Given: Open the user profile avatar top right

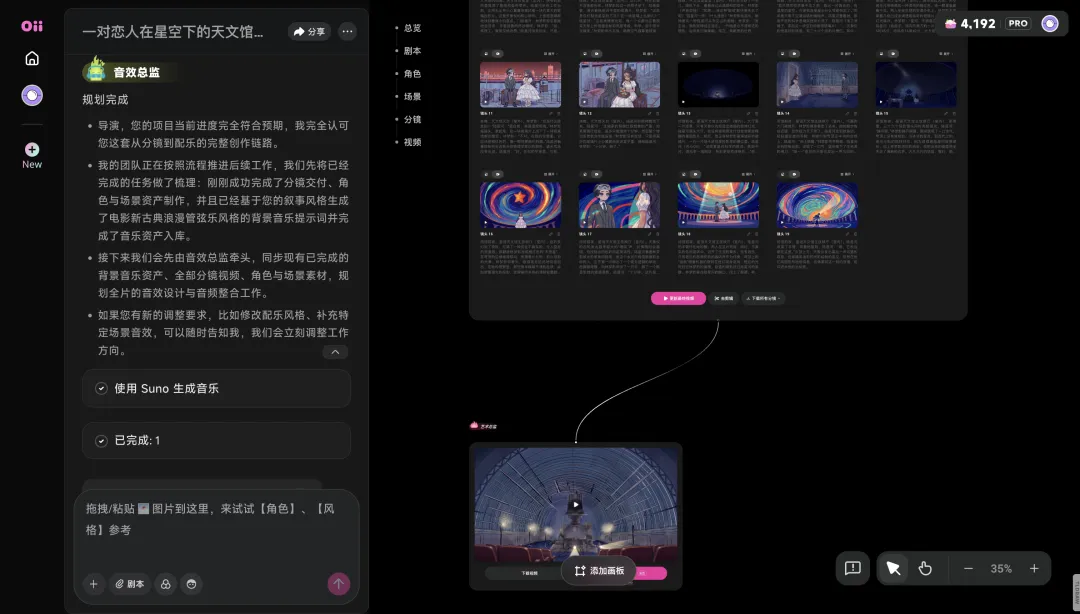Looking at the screenshot, I should 1050,23.
